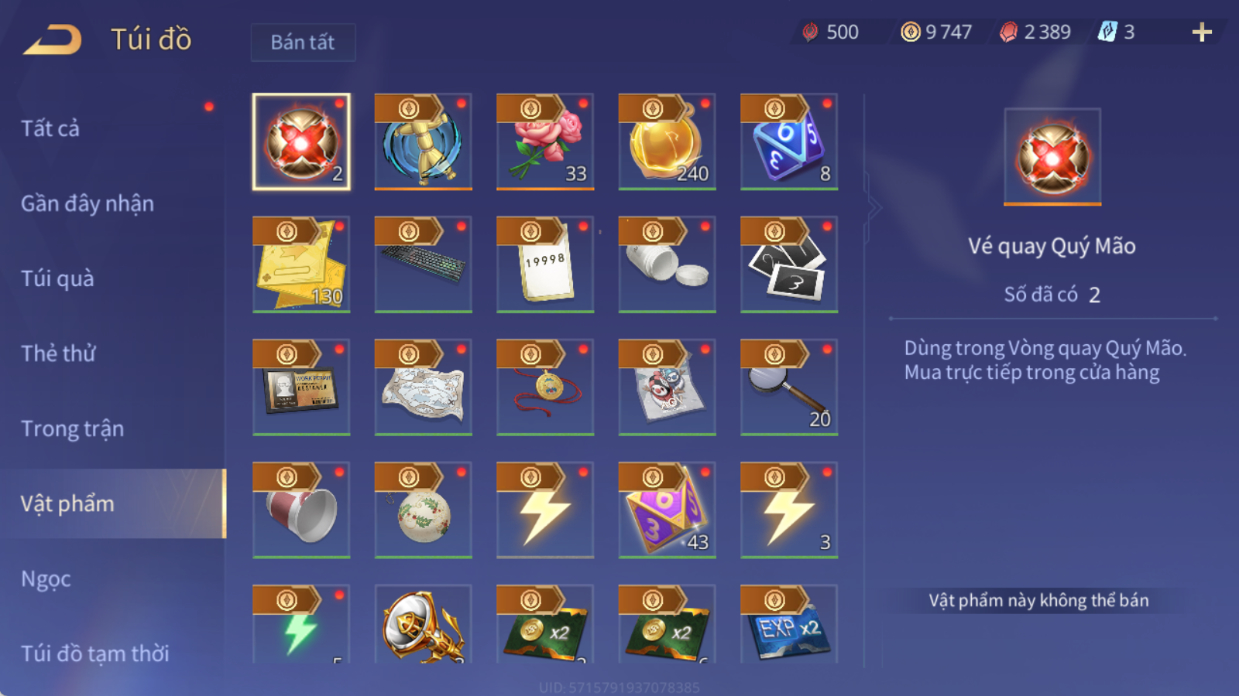Open the Tất cả category tab
1239x696 pixels.
50,129
